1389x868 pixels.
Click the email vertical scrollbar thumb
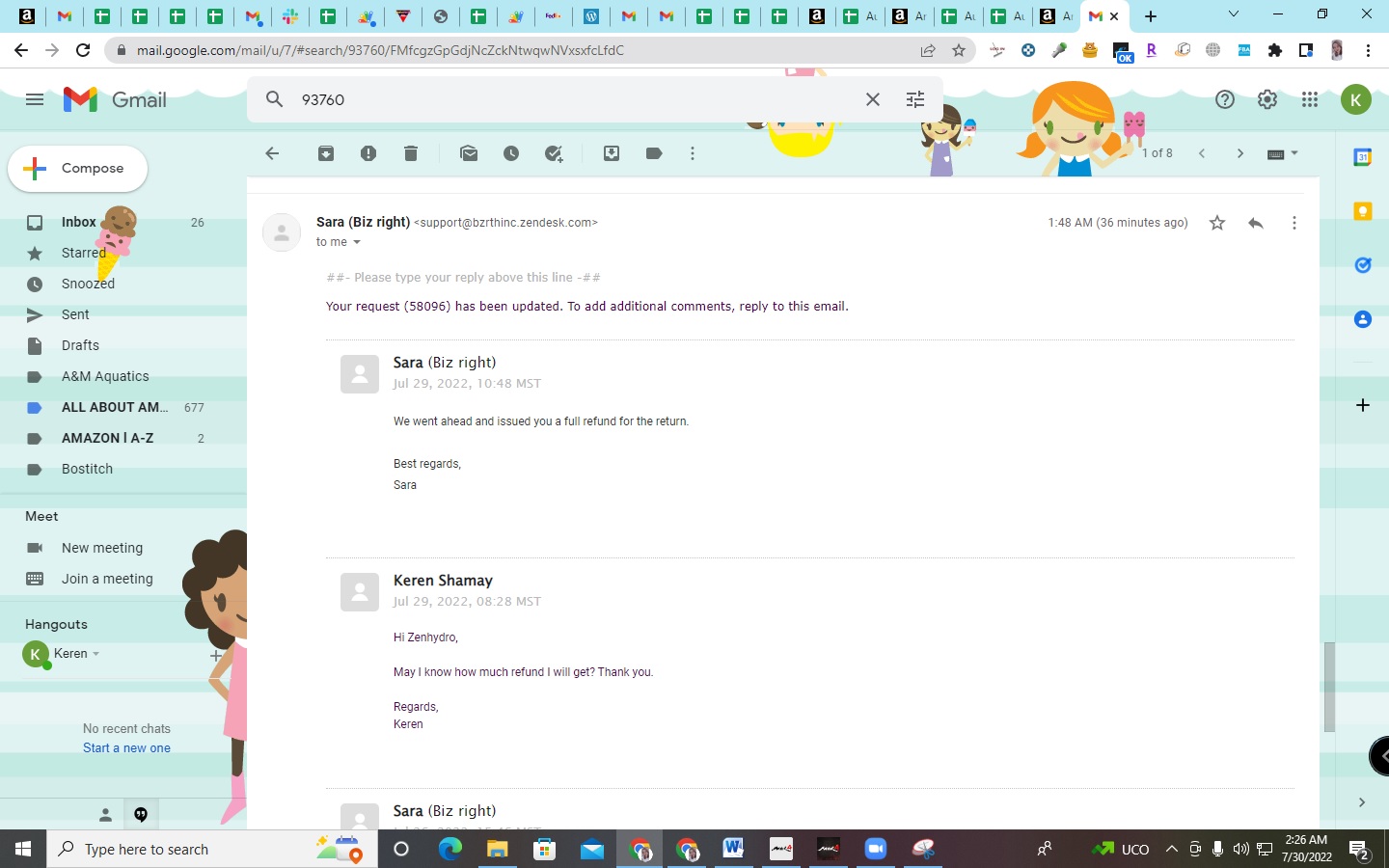click(1329, 687)
